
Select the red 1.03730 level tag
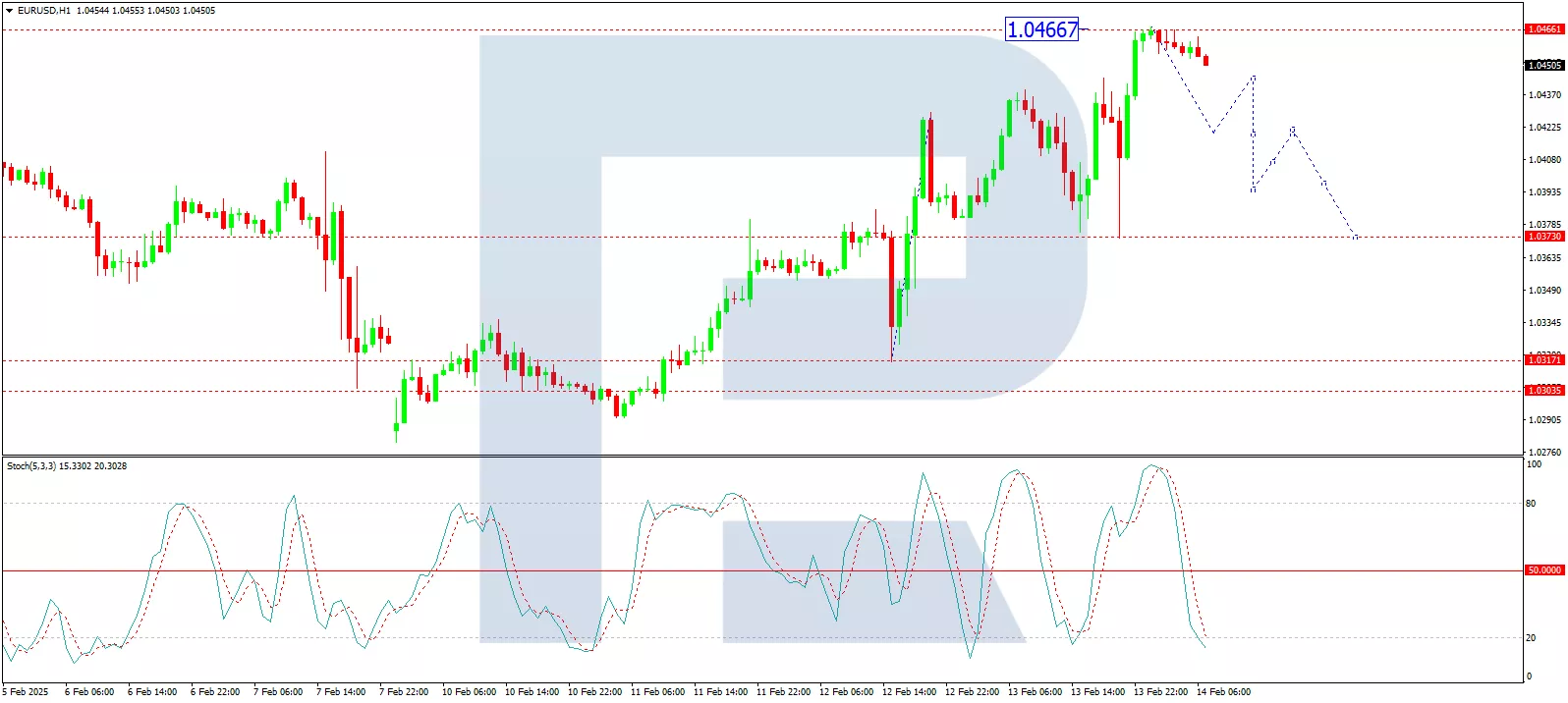click(1543, 237)
